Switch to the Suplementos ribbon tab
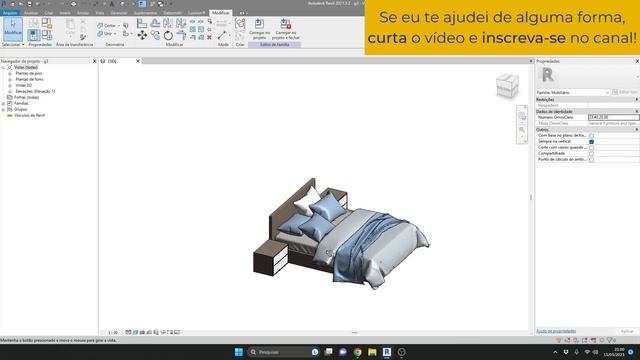This screenshot has width=640, height=360. 145,13
